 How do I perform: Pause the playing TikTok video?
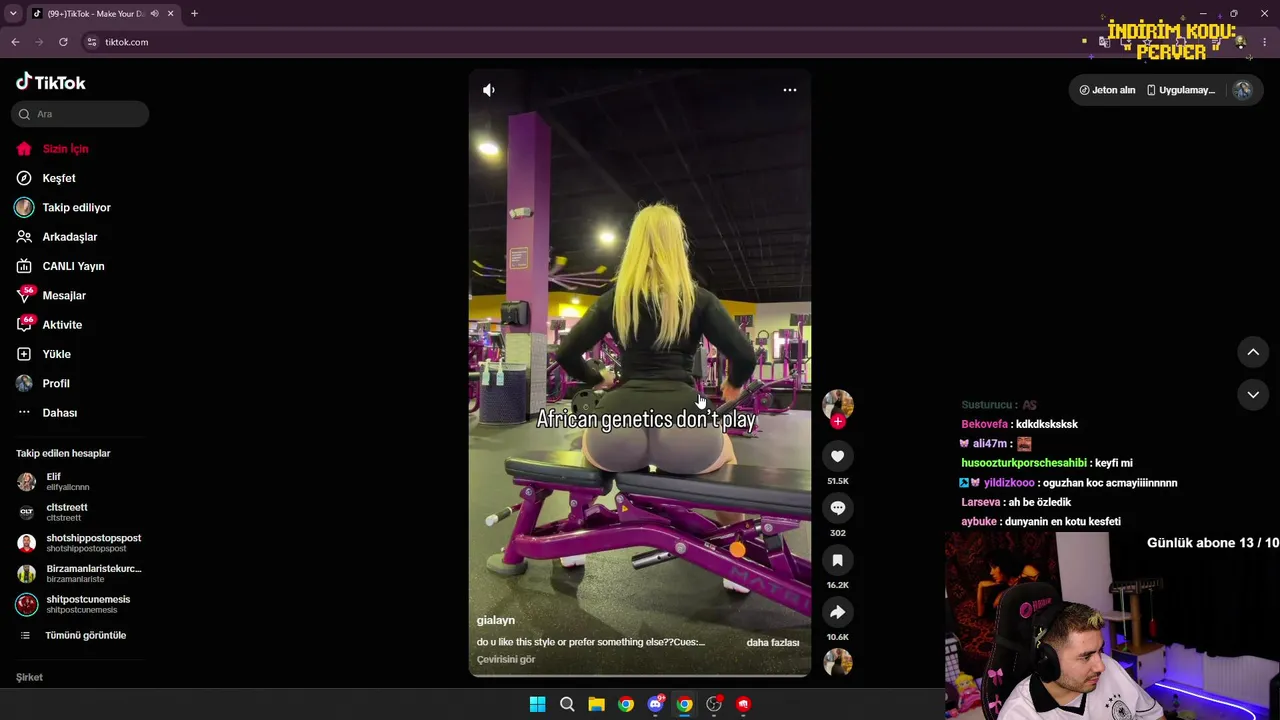tap(640, 373)
